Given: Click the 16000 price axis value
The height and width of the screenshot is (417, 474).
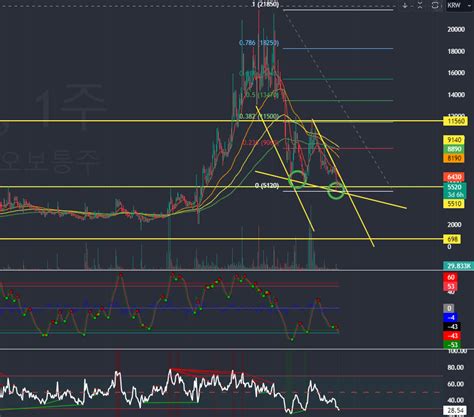Looking at the screenshot, I should pyautogui.click(x=456, y=73).
